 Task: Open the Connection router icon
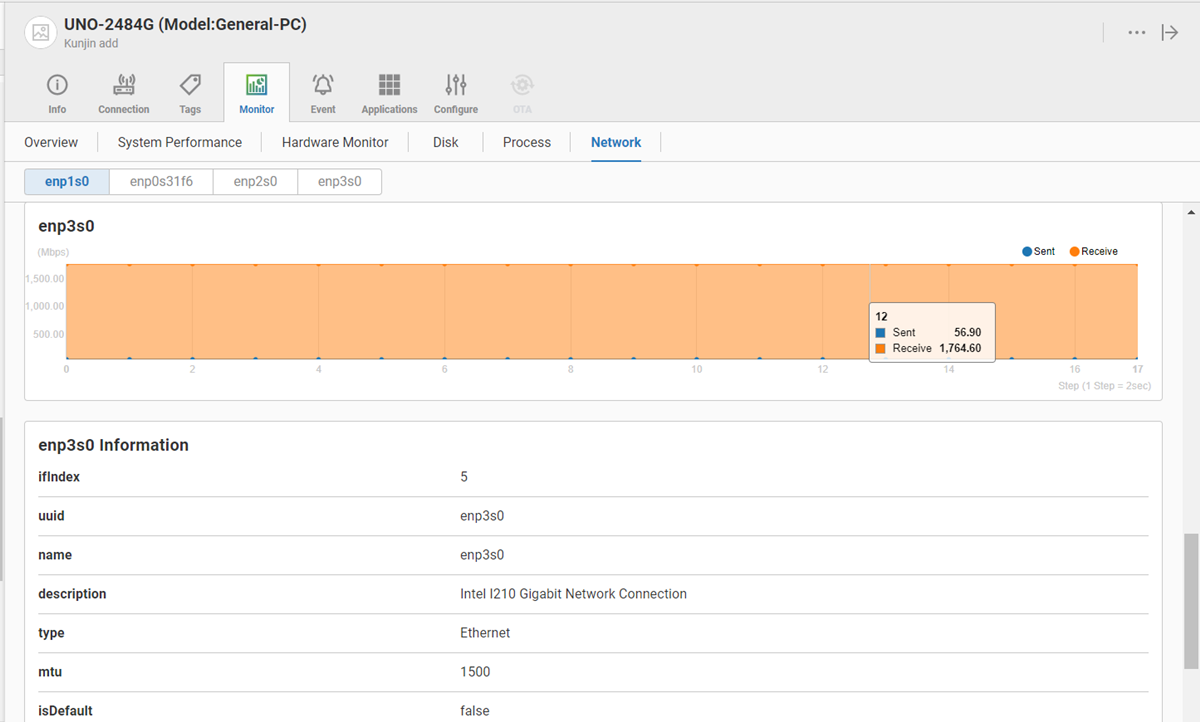click(124, 85)
